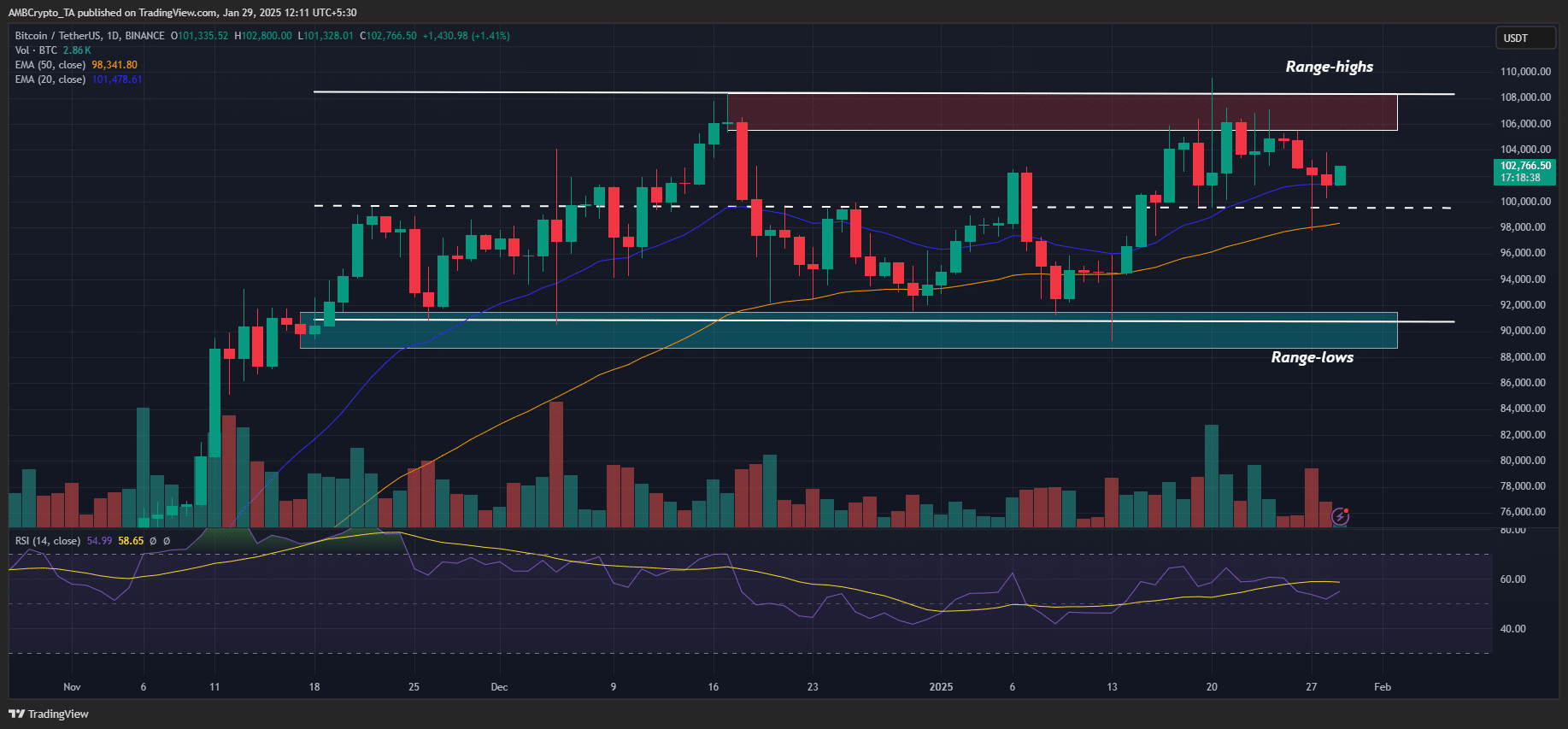Select the red supply zone rectangle
1568x729 pixels.
(x=1062, y=112)
